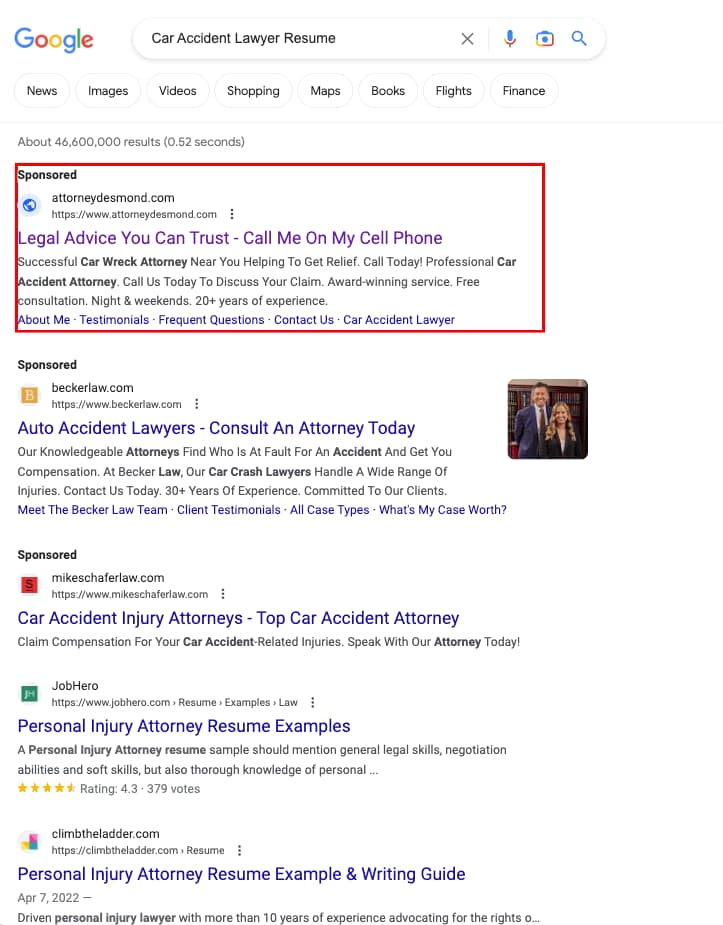The image size is (723, 925).
Task: Clear the search box with X icon
Action: (467, 39)
